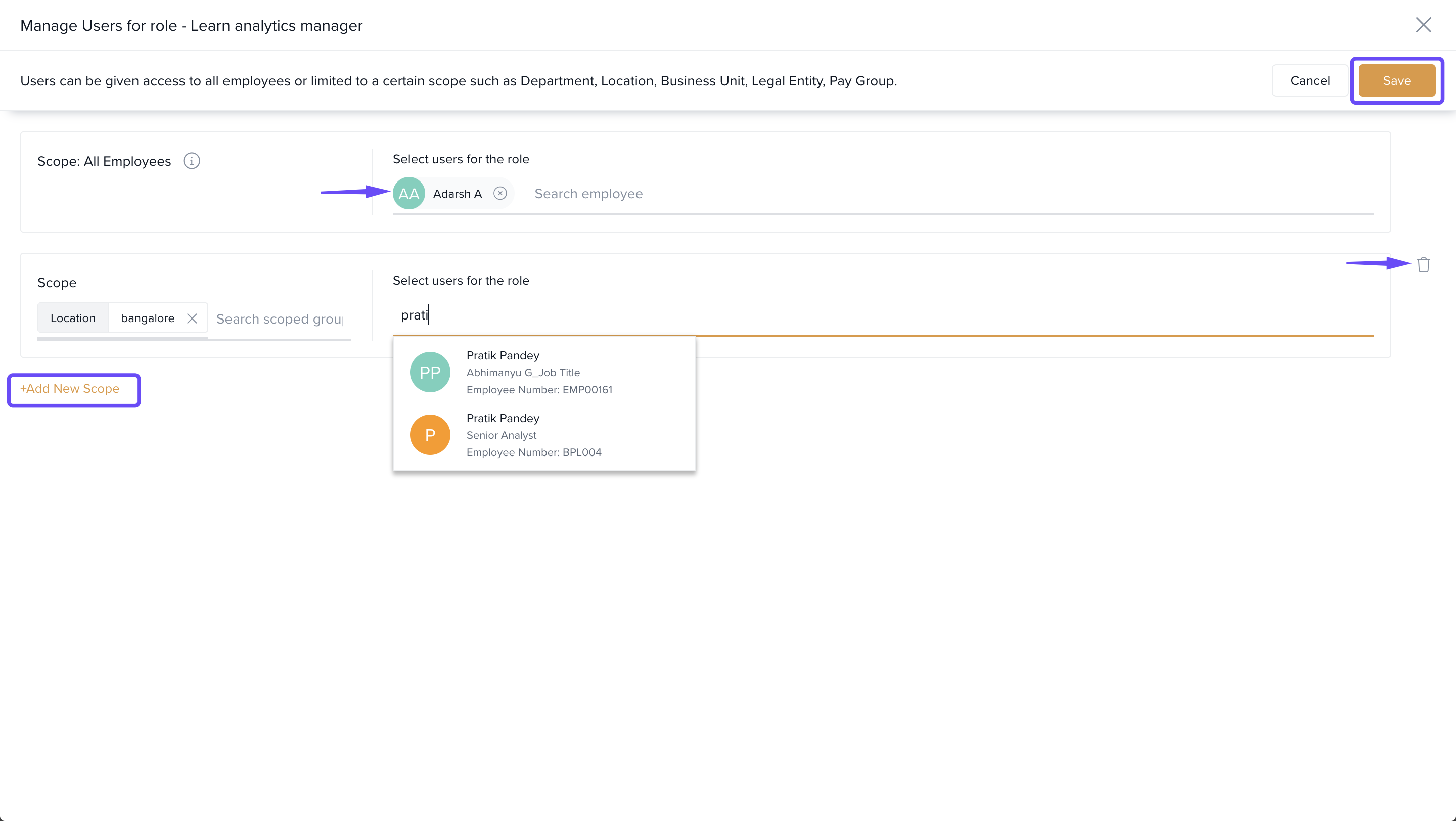
Task: Delete the scope using the trash icon
Action: point(1423,264)
